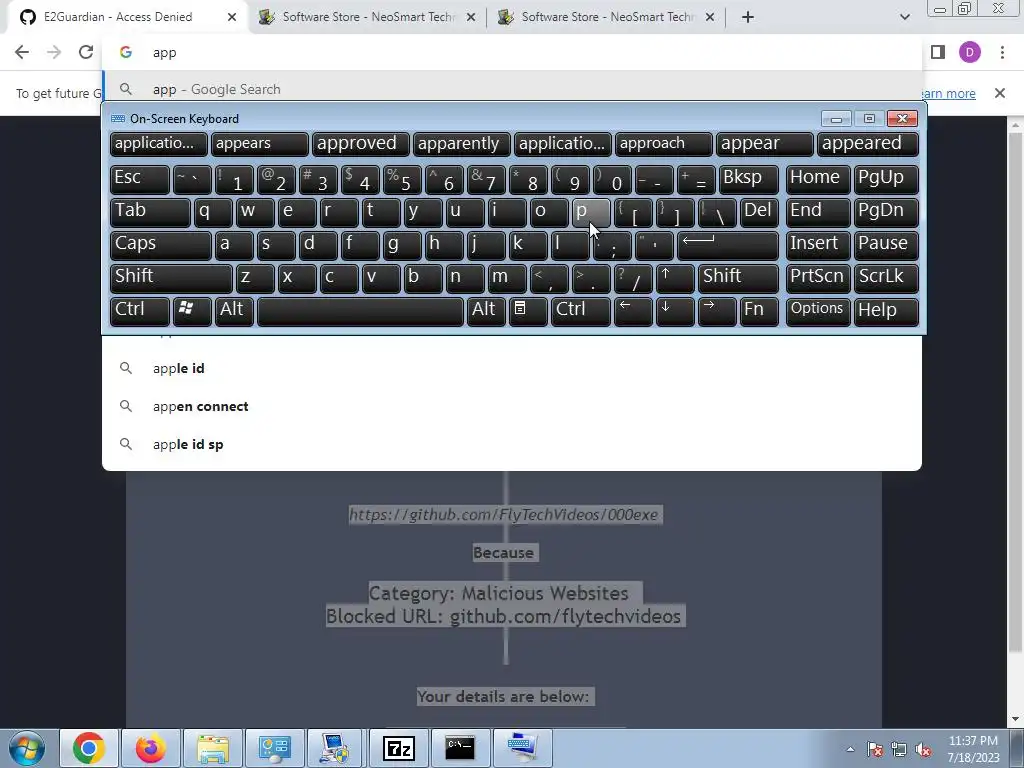Tap the down arrow key

(675, 312)
